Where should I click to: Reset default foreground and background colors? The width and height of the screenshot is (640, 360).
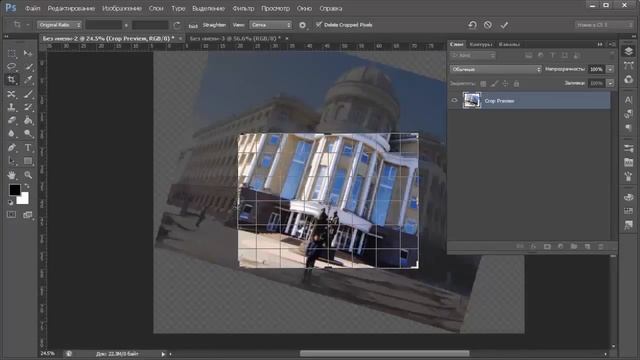click(x=11, y=202)
